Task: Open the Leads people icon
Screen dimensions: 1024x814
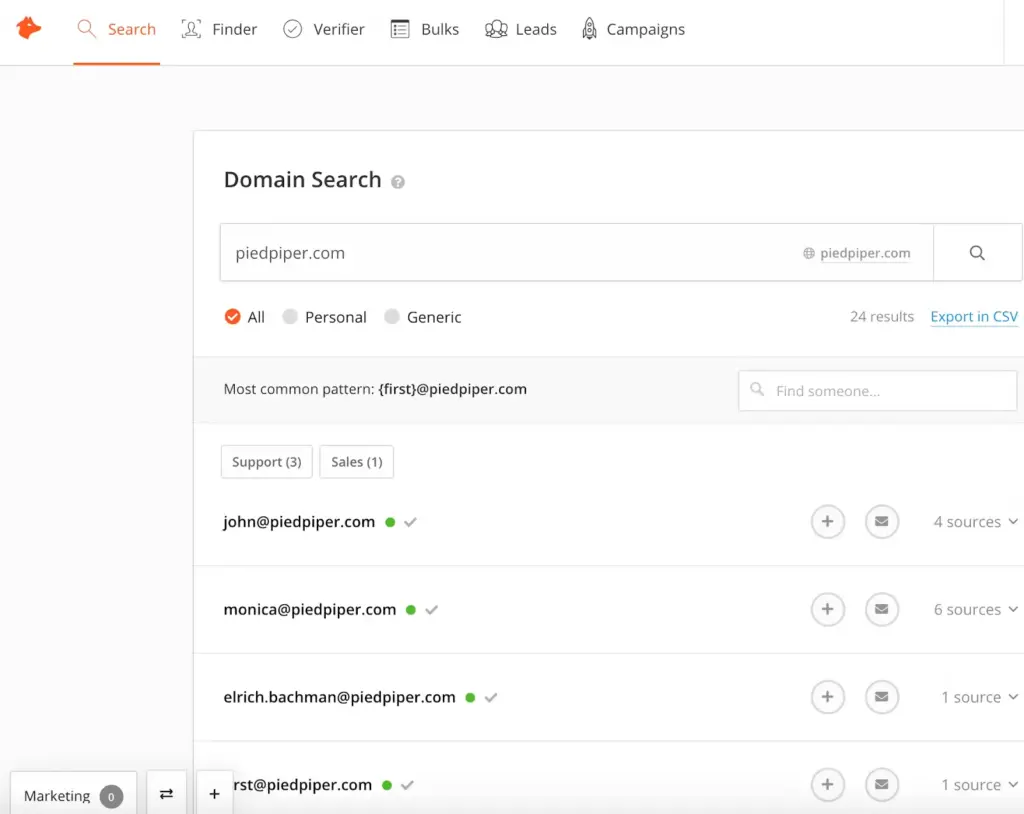Action: tap(496, 29)
